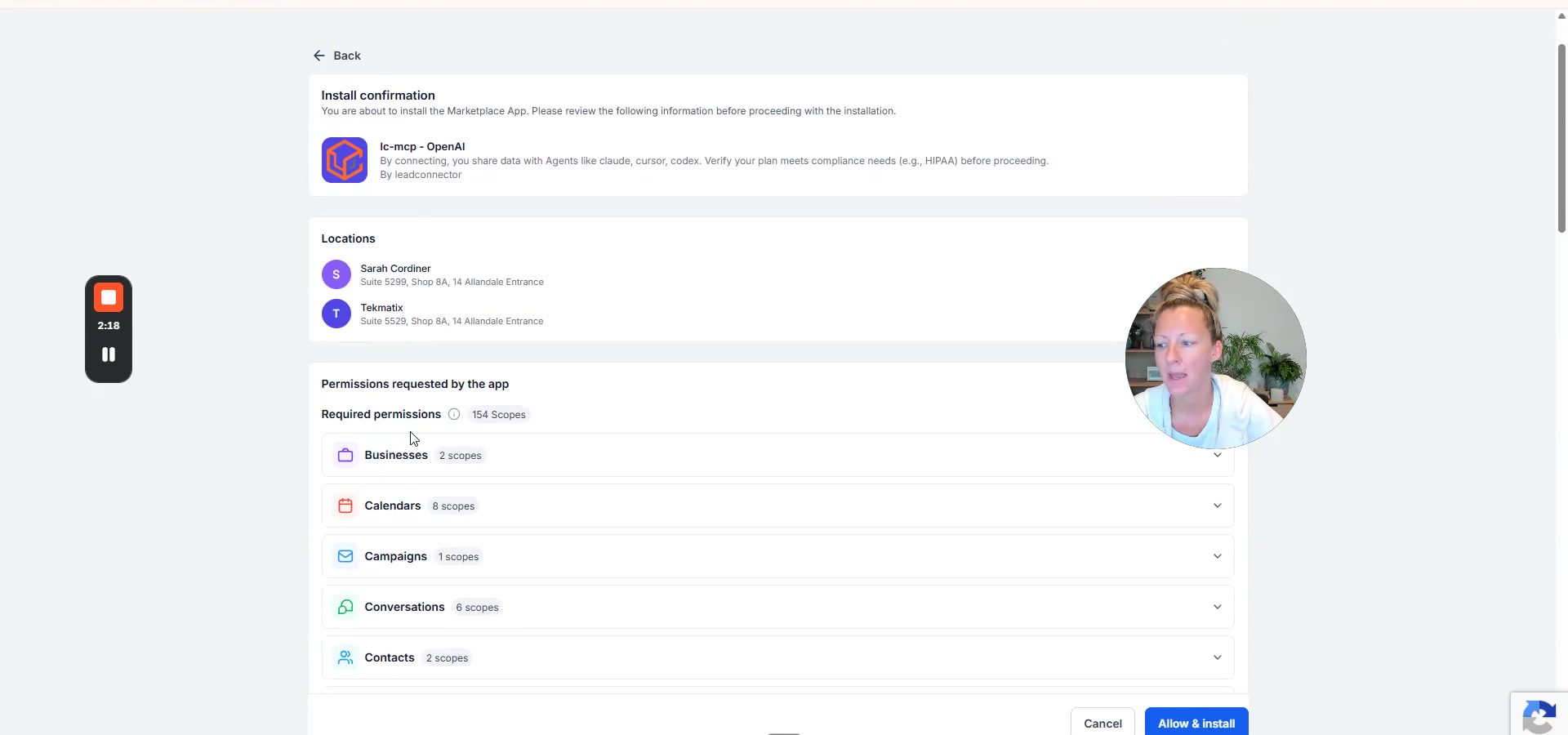Image resolution: width=1568 pixels, height=735 pixels.
Task: Expand the Calendars permissions chevron
Action: pos(1218,506)
